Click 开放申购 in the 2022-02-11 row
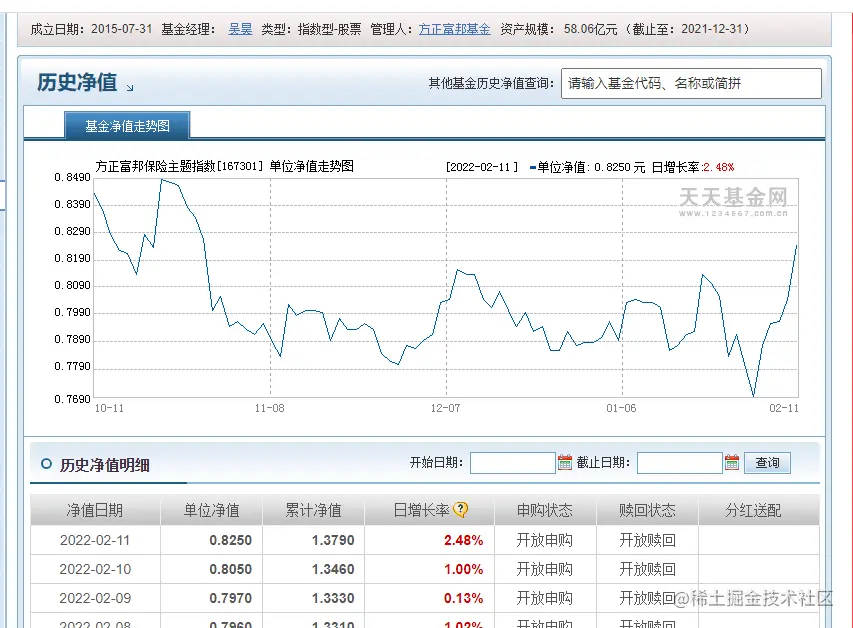The width and height of the screenshot is (853, 628). (x=545, y=540)
